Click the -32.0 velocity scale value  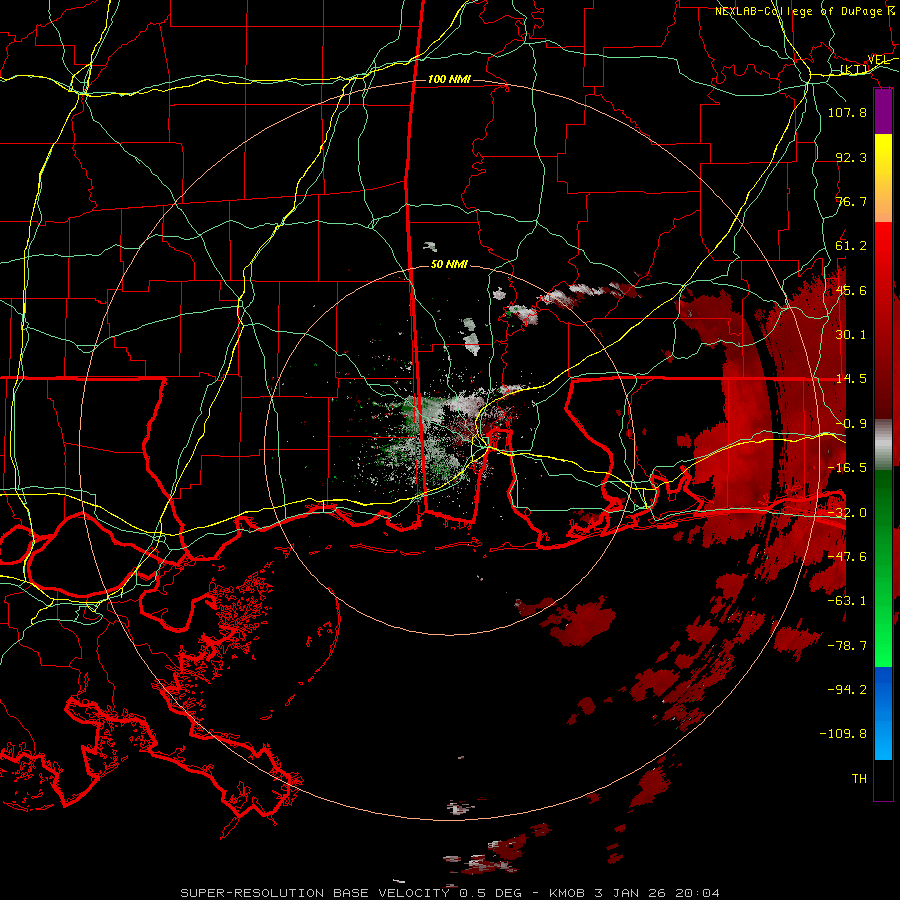[x=847, y=513]
